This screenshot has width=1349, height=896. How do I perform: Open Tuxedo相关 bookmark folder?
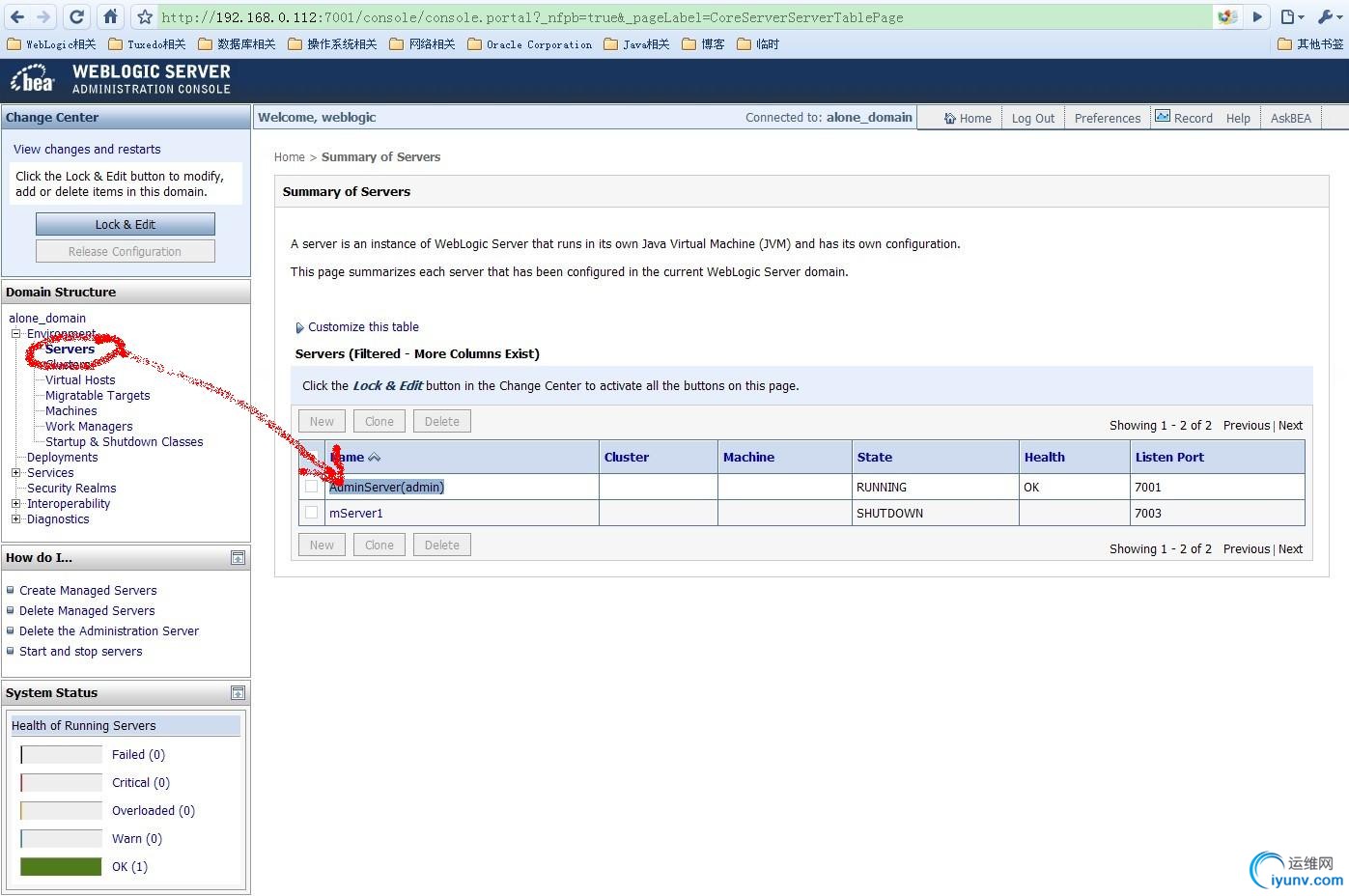coord(147,44)
